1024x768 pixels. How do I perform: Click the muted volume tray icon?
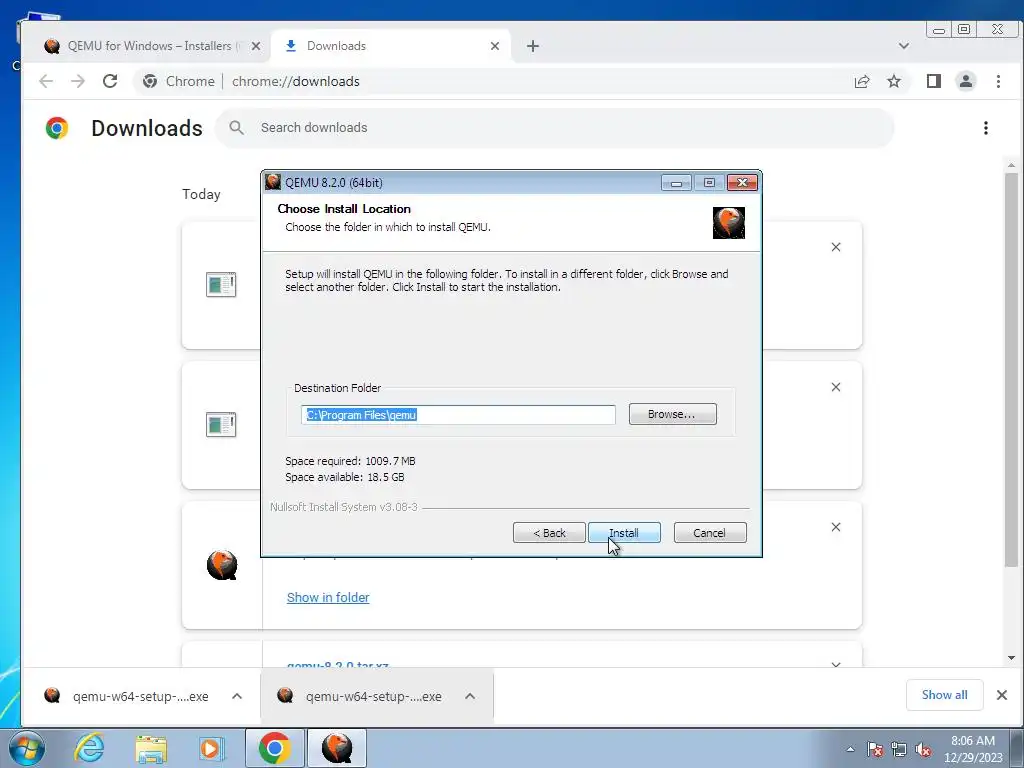tap(923, 749)
